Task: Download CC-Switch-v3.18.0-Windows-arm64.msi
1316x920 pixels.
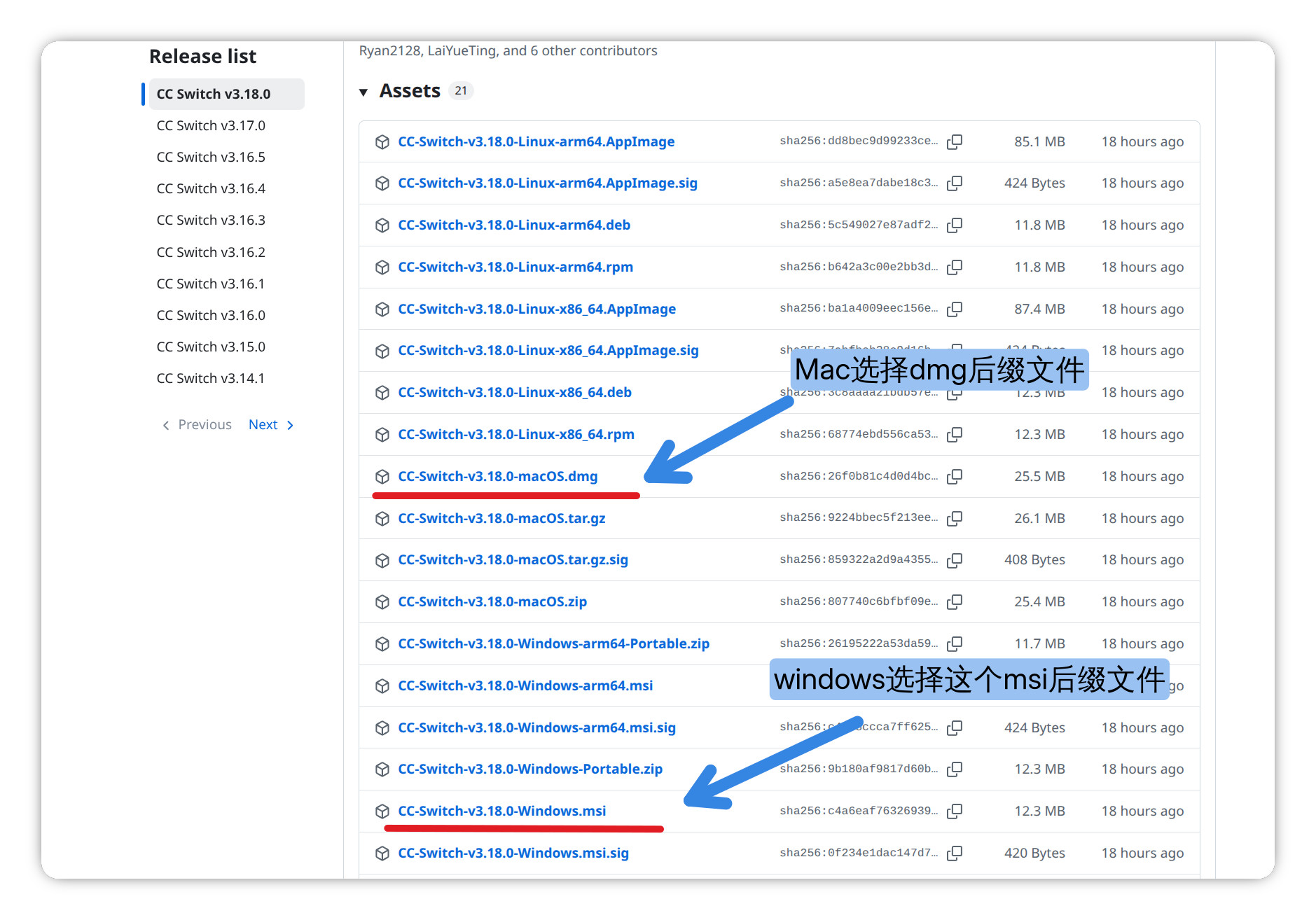Action: (525, 685)
